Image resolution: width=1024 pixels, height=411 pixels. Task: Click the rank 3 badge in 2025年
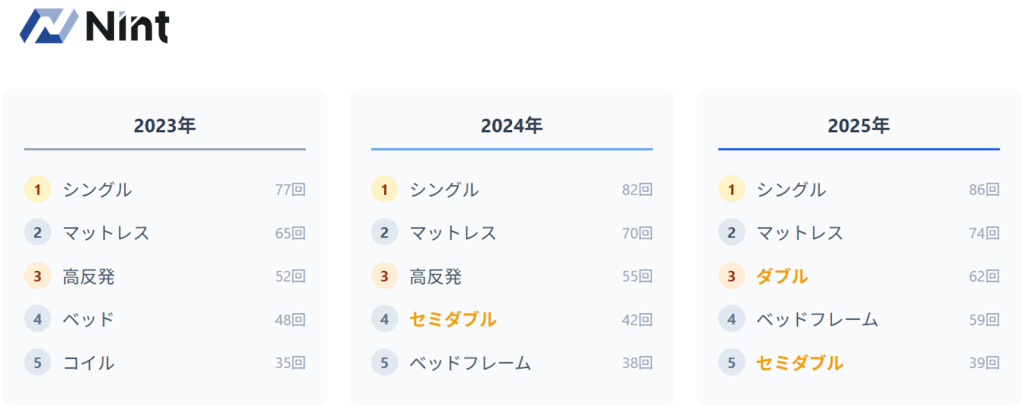tap(732, 276)
